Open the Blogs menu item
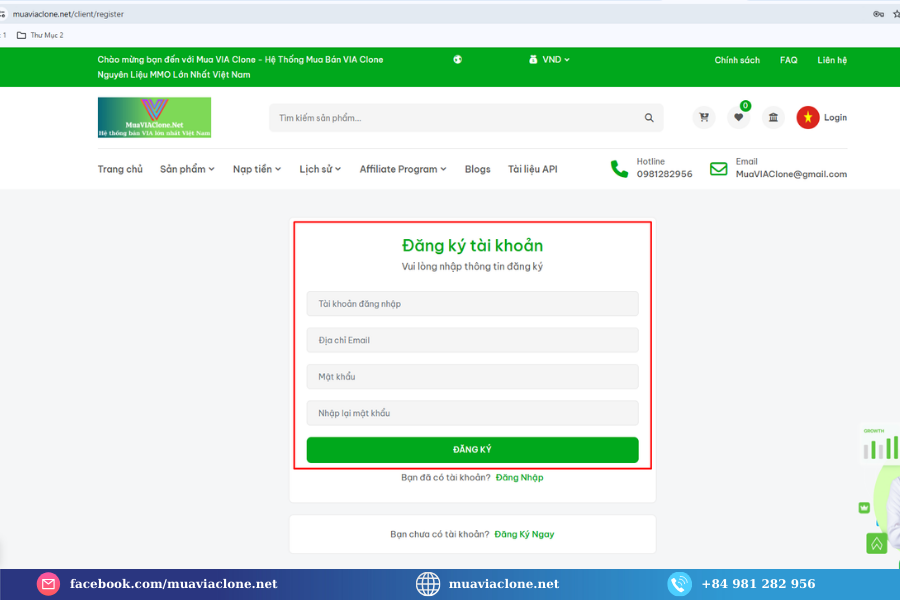The image size is (900, 600). 477,169
